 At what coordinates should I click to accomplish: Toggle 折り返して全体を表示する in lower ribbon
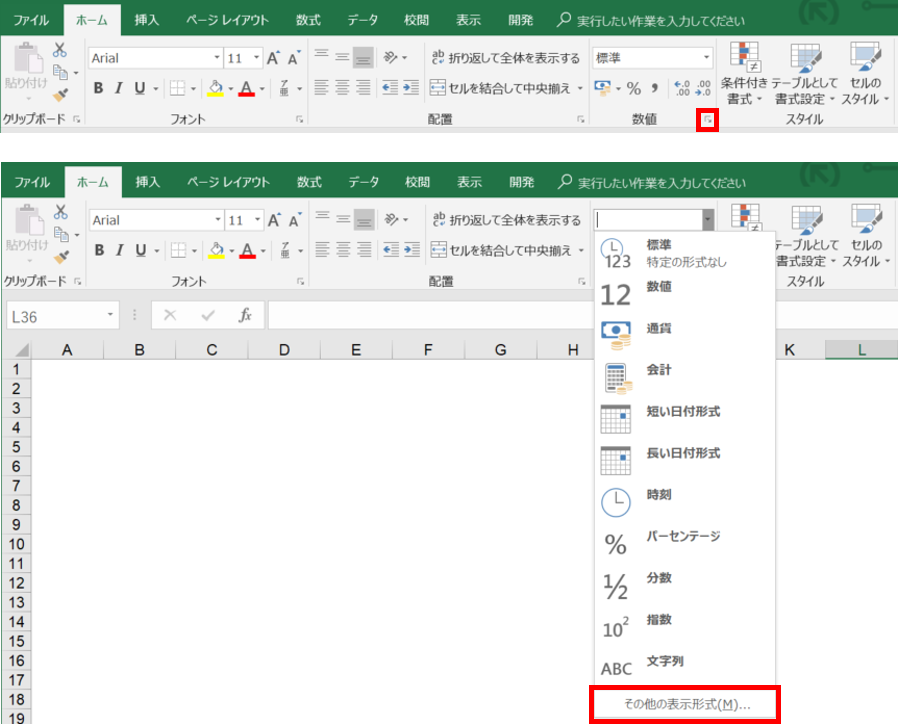[505, 220]
